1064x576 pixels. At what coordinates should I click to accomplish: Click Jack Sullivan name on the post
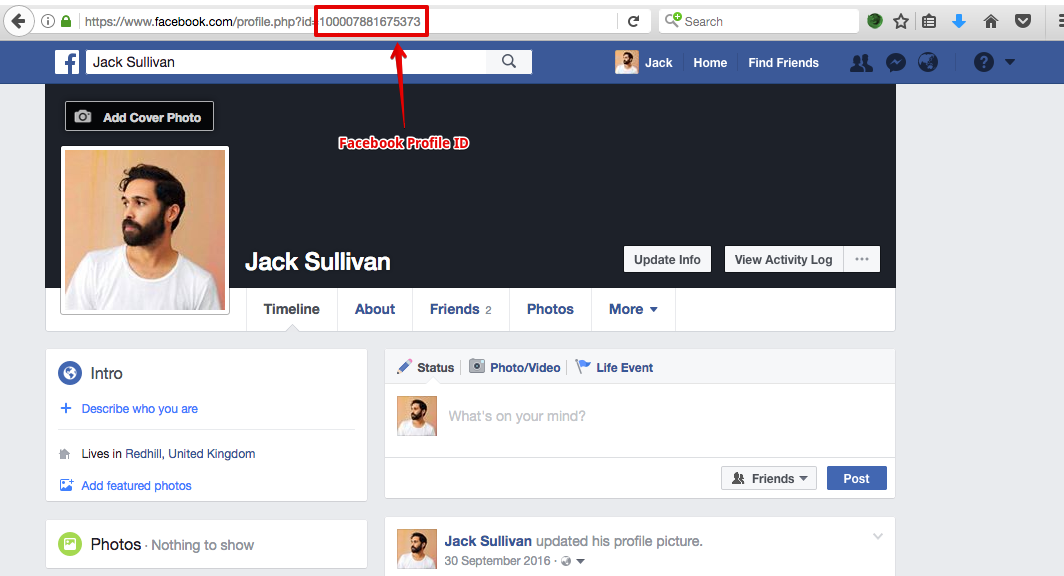[488, 541]
